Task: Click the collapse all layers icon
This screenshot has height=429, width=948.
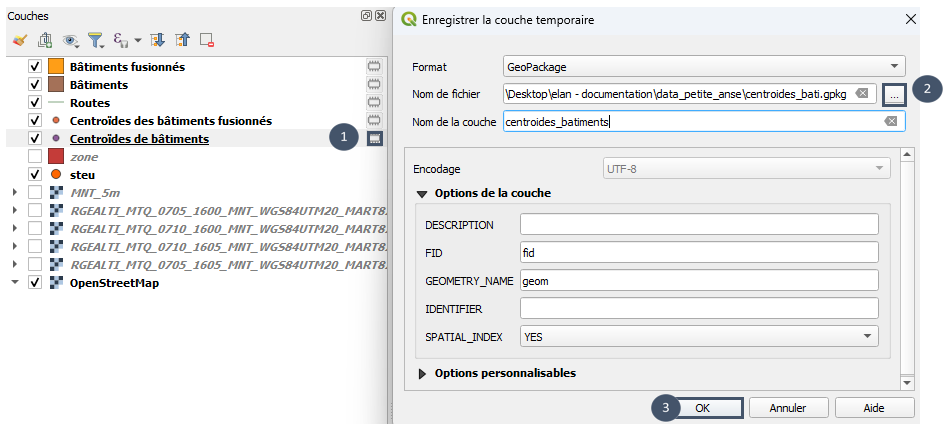Action: click(x=183, y=40)
